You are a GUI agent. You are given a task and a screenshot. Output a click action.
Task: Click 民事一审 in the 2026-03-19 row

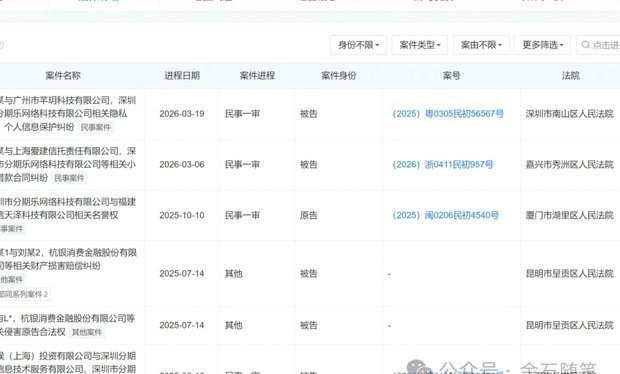pyautogui.click(x=242, y=114)
